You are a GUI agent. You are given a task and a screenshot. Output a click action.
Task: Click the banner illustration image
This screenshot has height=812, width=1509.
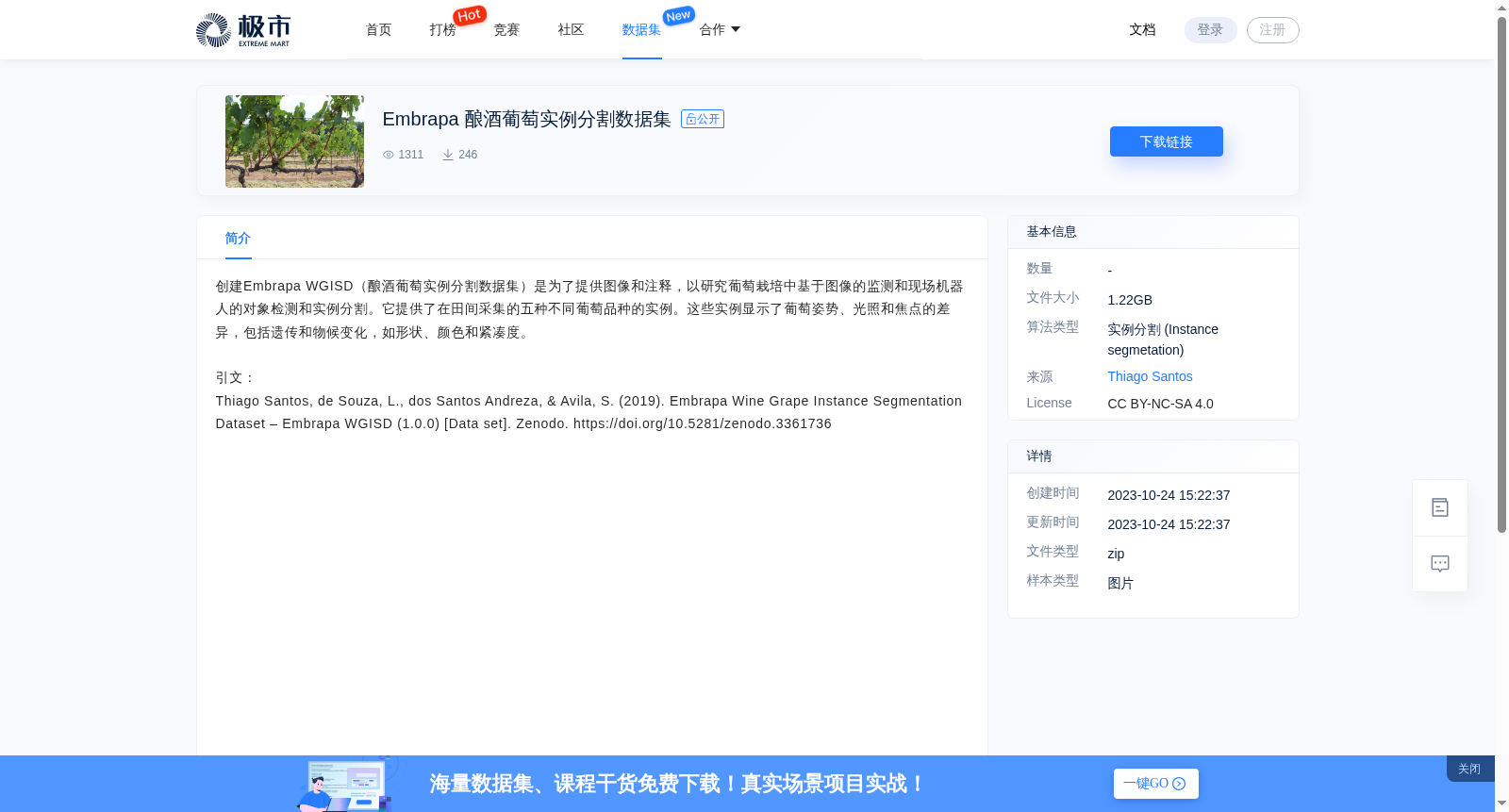[345, 784]
